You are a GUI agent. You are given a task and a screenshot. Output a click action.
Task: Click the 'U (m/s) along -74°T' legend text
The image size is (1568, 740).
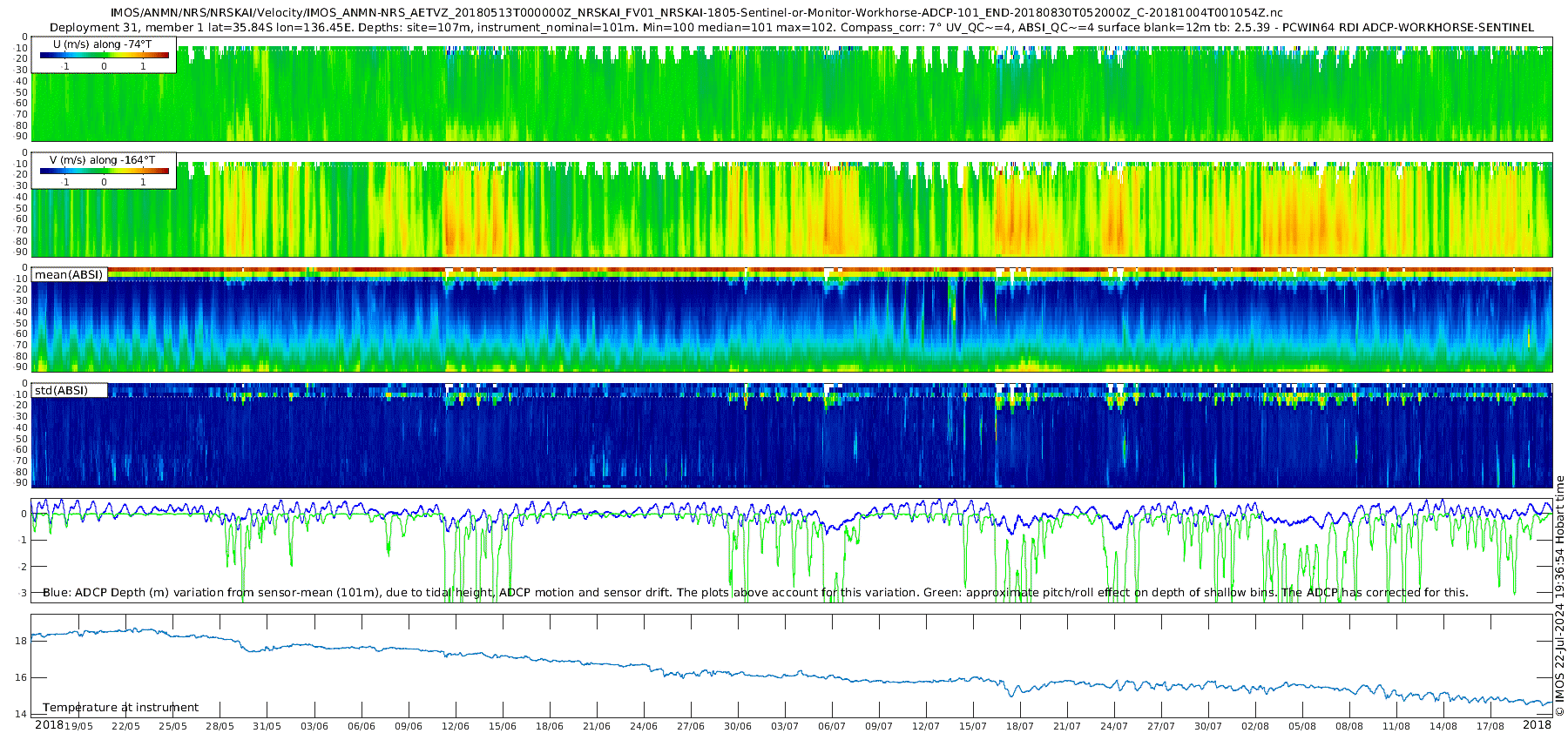click(x=102, y=44)
